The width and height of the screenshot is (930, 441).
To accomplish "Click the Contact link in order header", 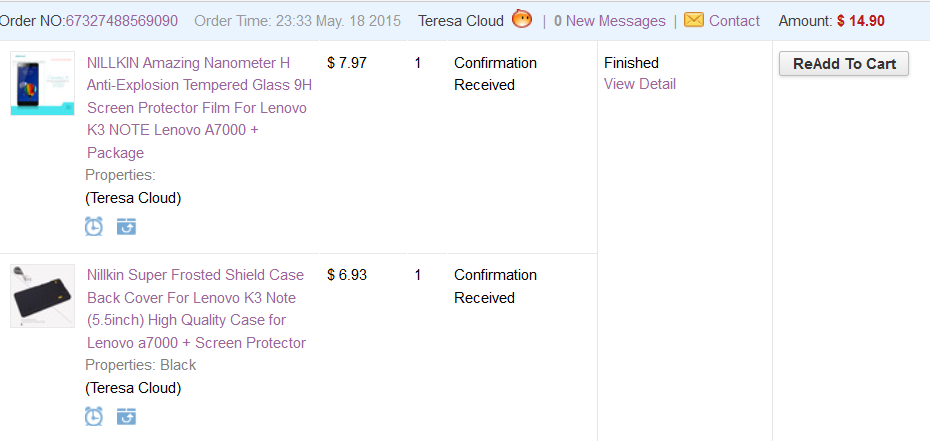I will tap(734, 21).
